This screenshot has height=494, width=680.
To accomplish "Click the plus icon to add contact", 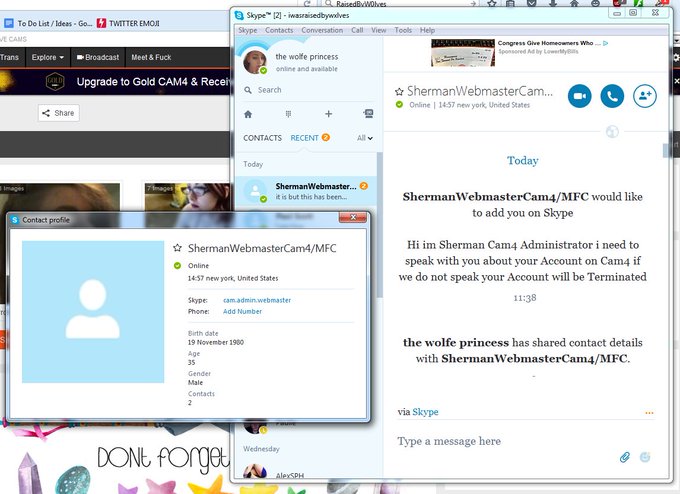I will [328, 114].
